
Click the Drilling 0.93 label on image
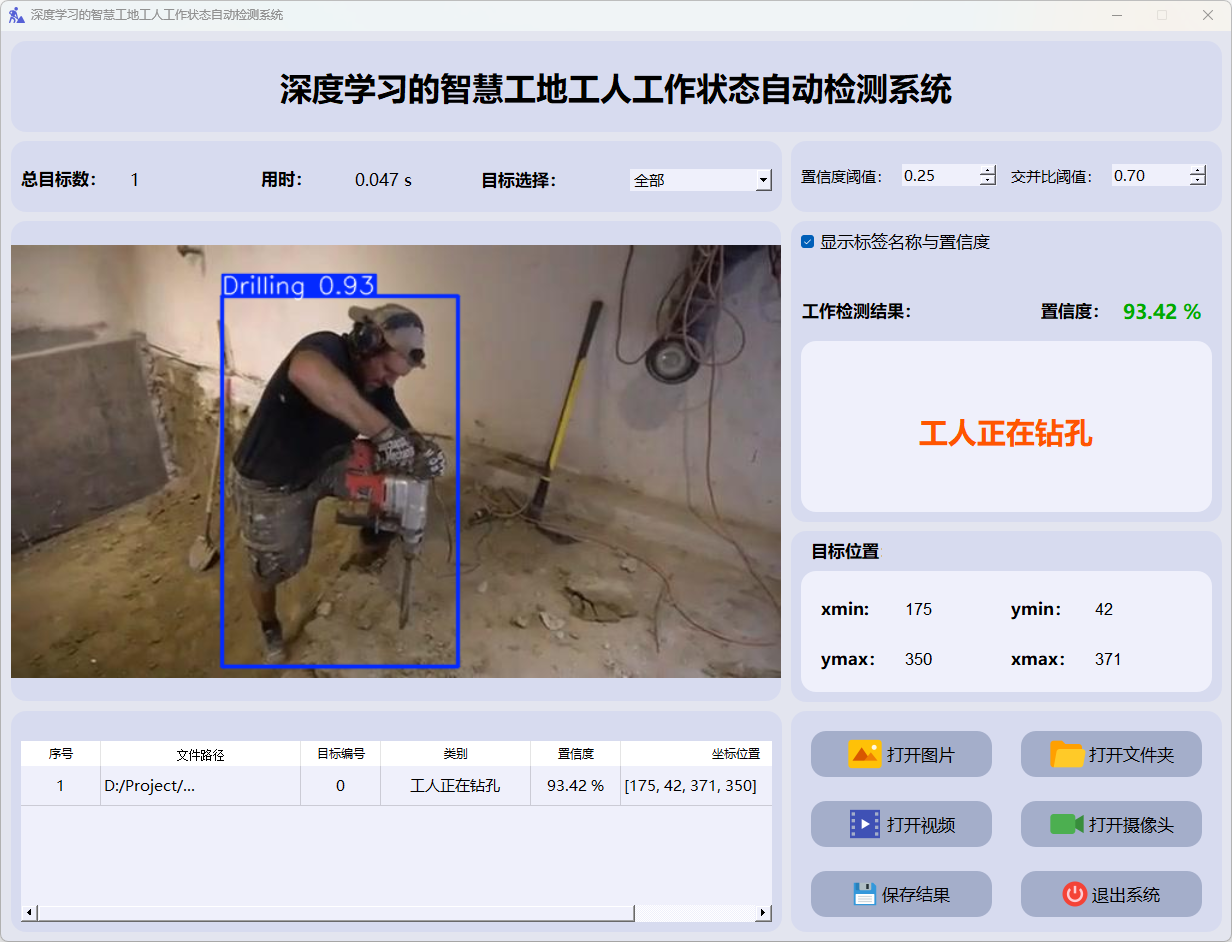tap(298, 286)
